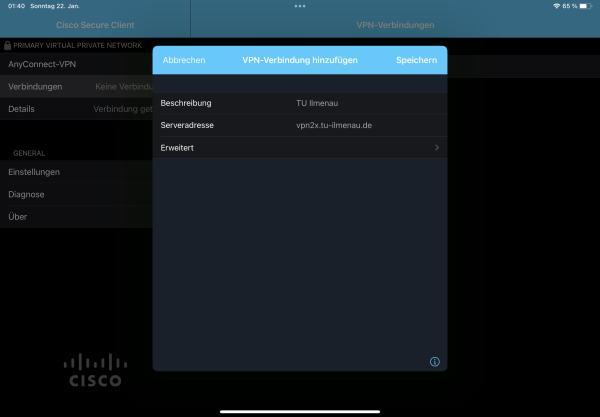The image size is (600, 417).
Task: Tap the info icon in the dialog corner
Action: [x=434, y=362]
